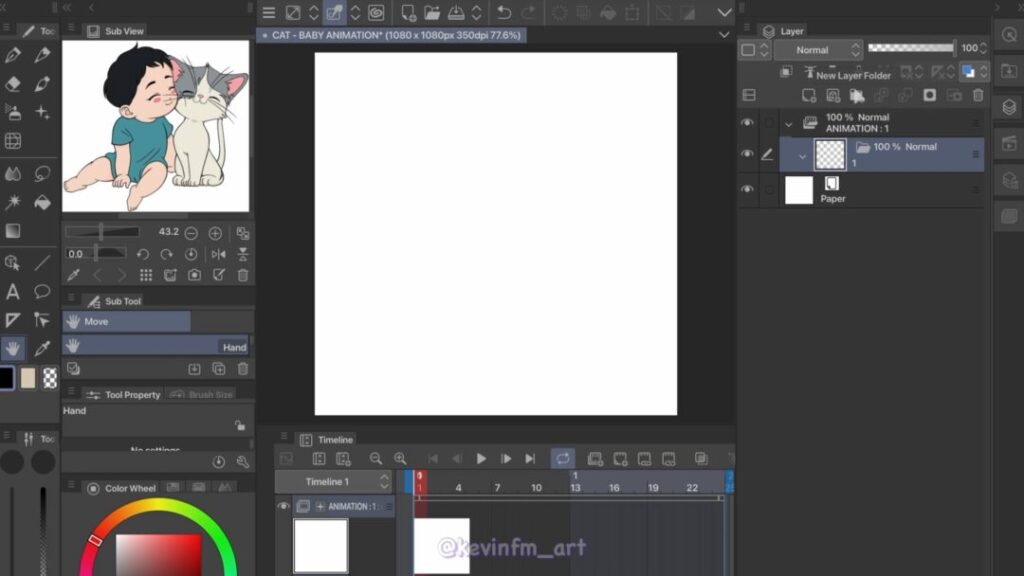Toggle loop playback in the timeline

(x=563, y=458)
